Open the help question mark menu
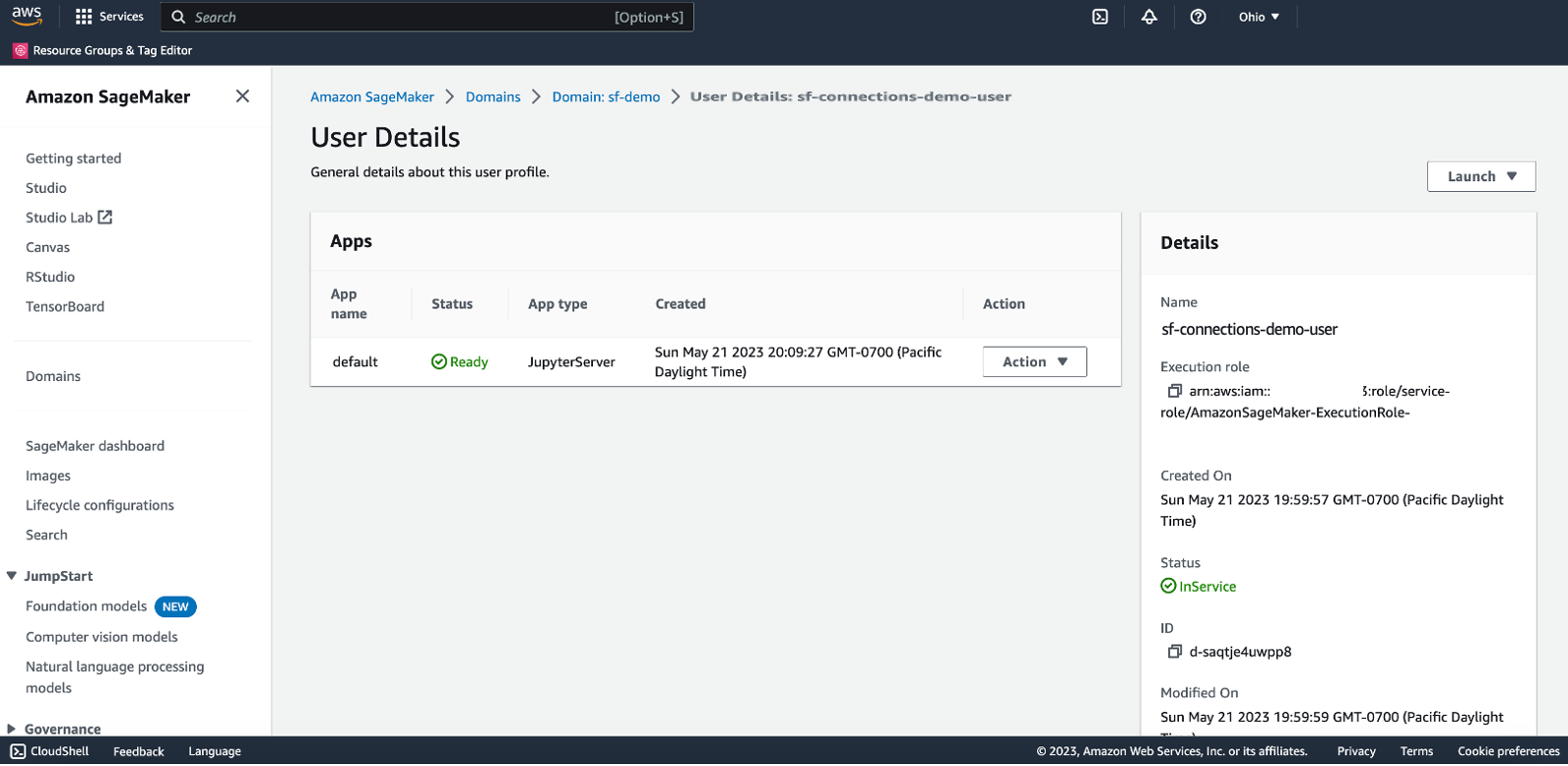 1199,17
